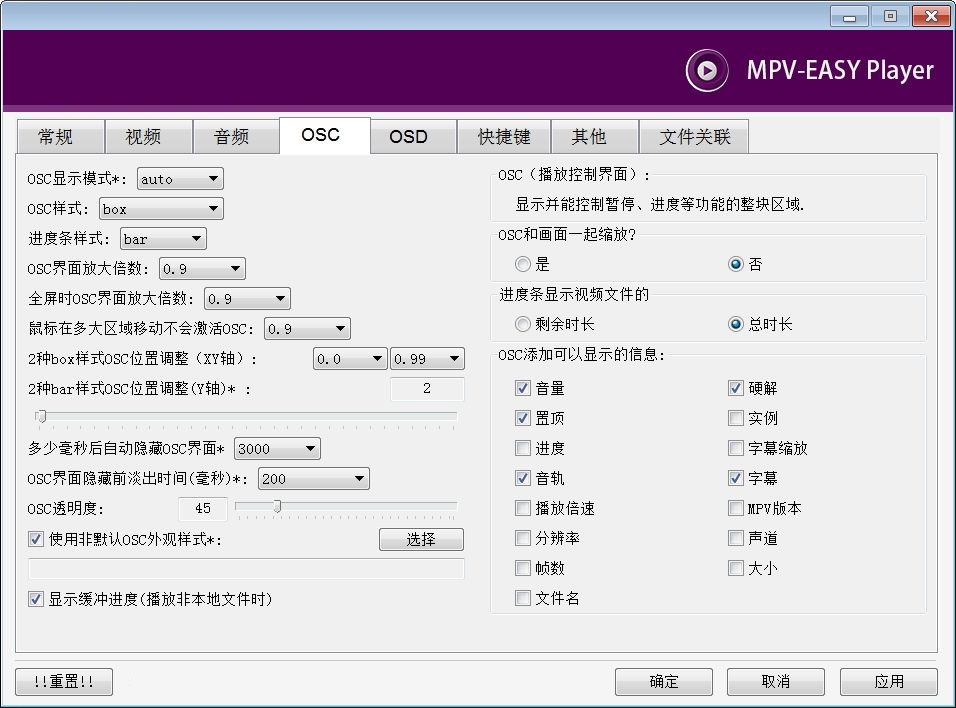
Task: Click the !!重置!! button
Action: click(x=64, y=681)
